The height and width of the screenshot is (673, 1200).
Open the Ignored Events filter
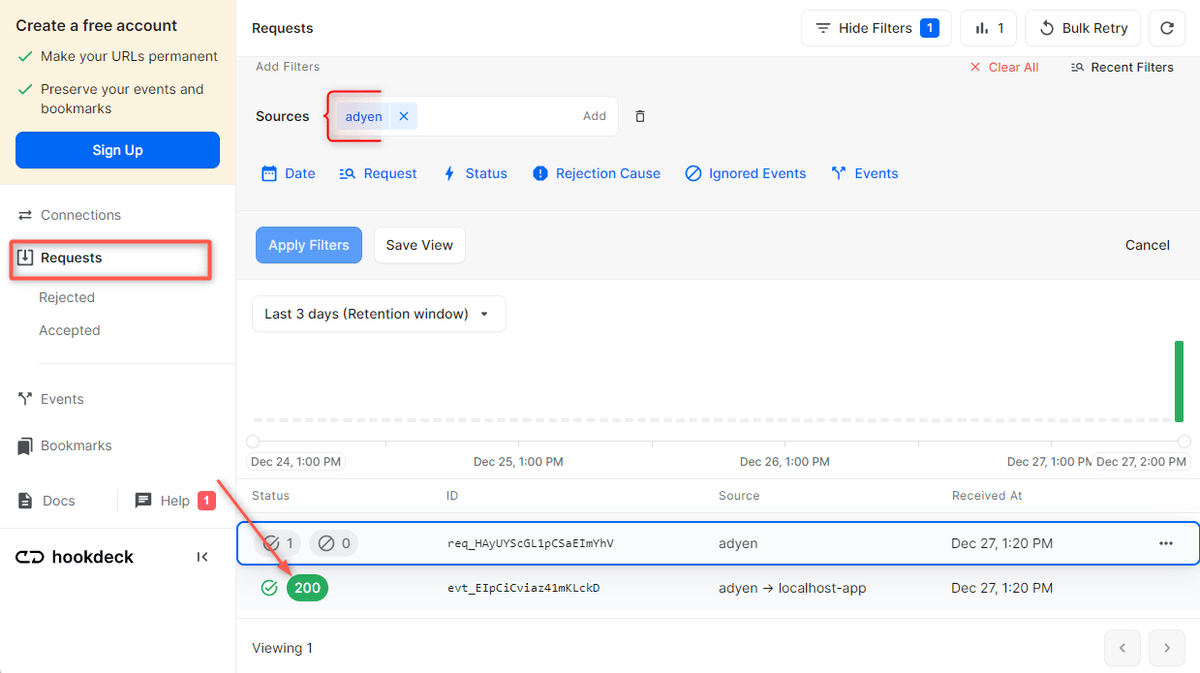pyautogui.click(x=745, y=173)
